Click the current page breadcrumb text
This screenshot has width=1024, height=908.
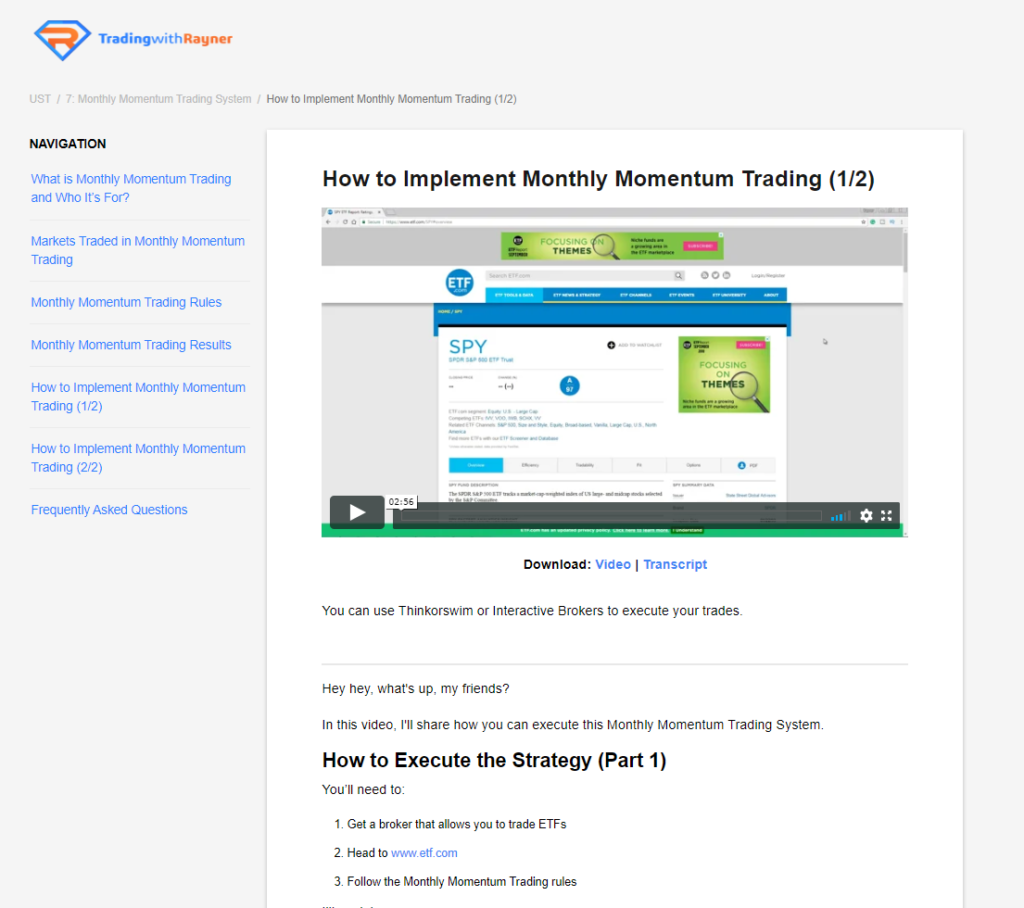391,99
